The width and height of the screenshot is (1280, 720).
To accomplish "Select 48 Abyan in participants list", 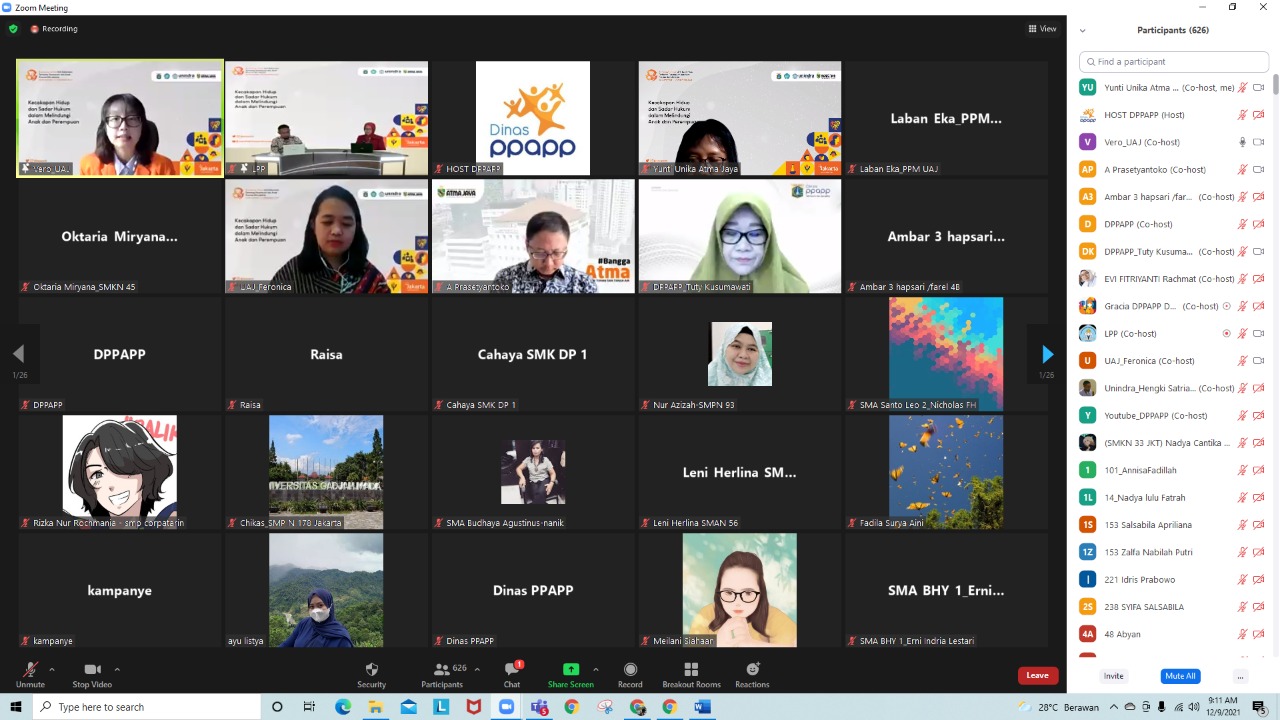I will (1172, 634).
